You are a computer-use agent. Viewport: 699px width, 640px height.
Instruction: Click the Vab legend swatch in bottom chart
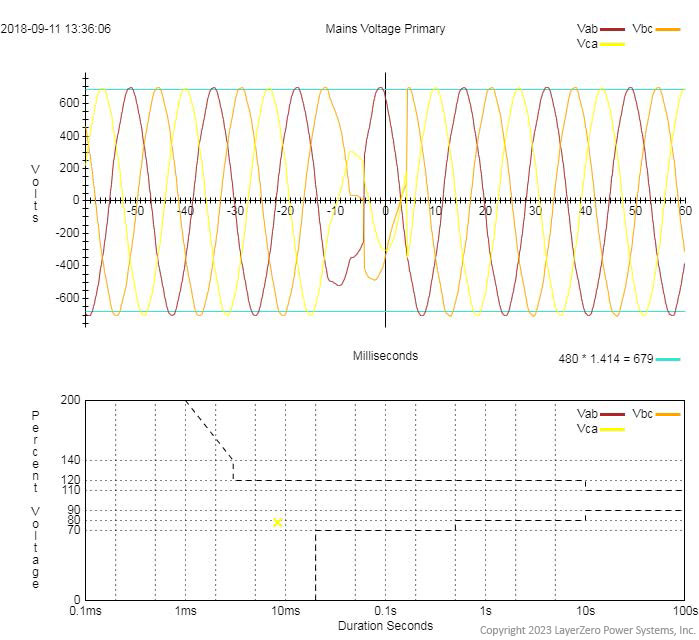pos(612,414)
